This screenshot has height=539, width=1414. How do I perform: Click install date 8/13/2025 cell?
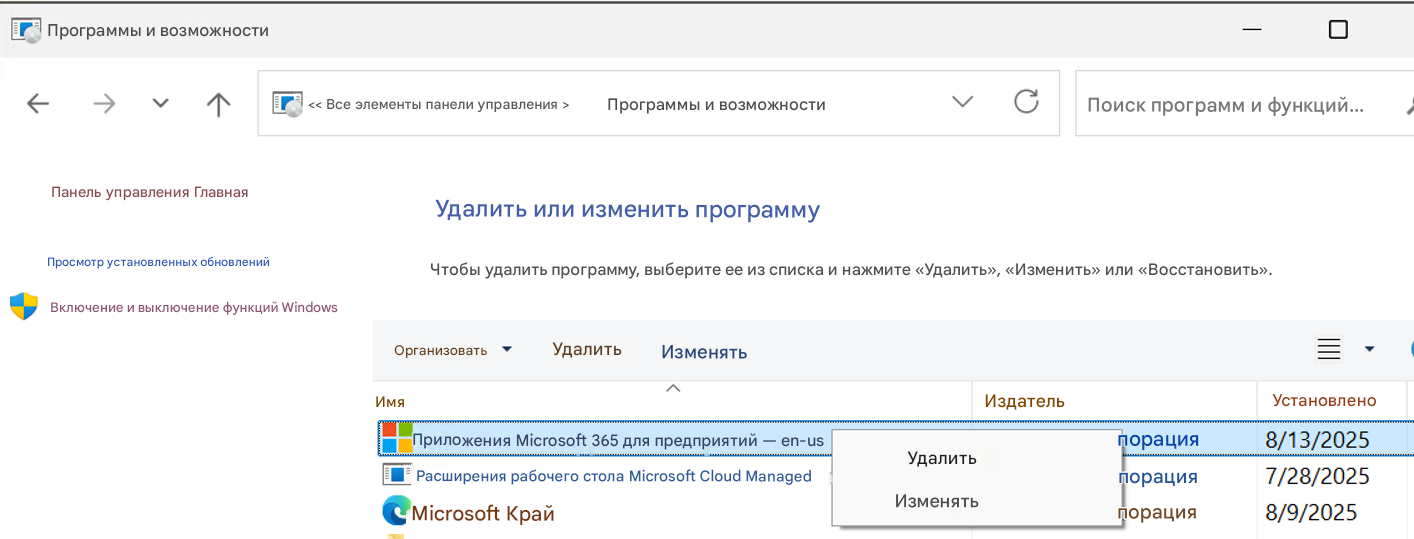click(x=1317, y=439)
